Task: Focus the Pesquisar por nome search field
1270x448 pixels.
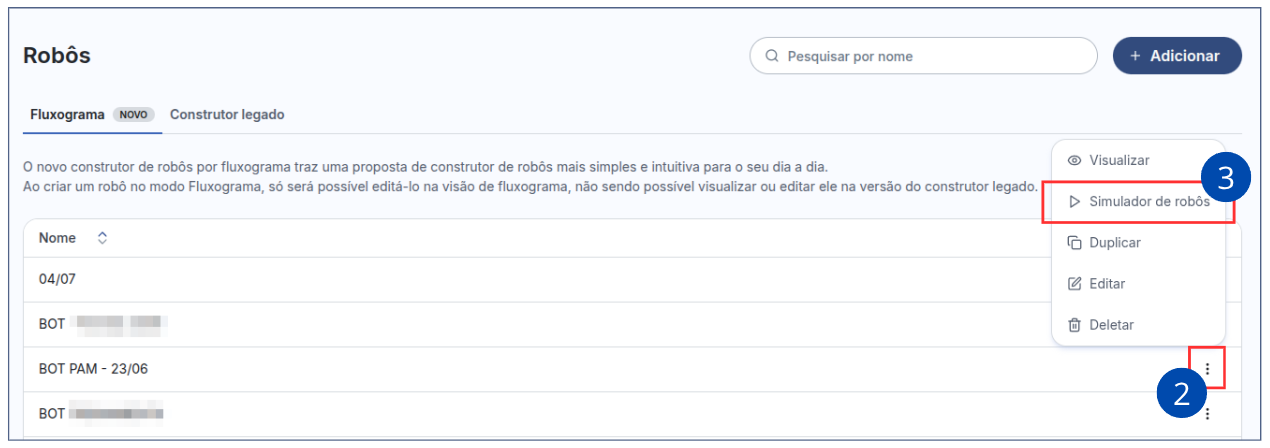Action: pyautogui.click(x=930, y=56)
